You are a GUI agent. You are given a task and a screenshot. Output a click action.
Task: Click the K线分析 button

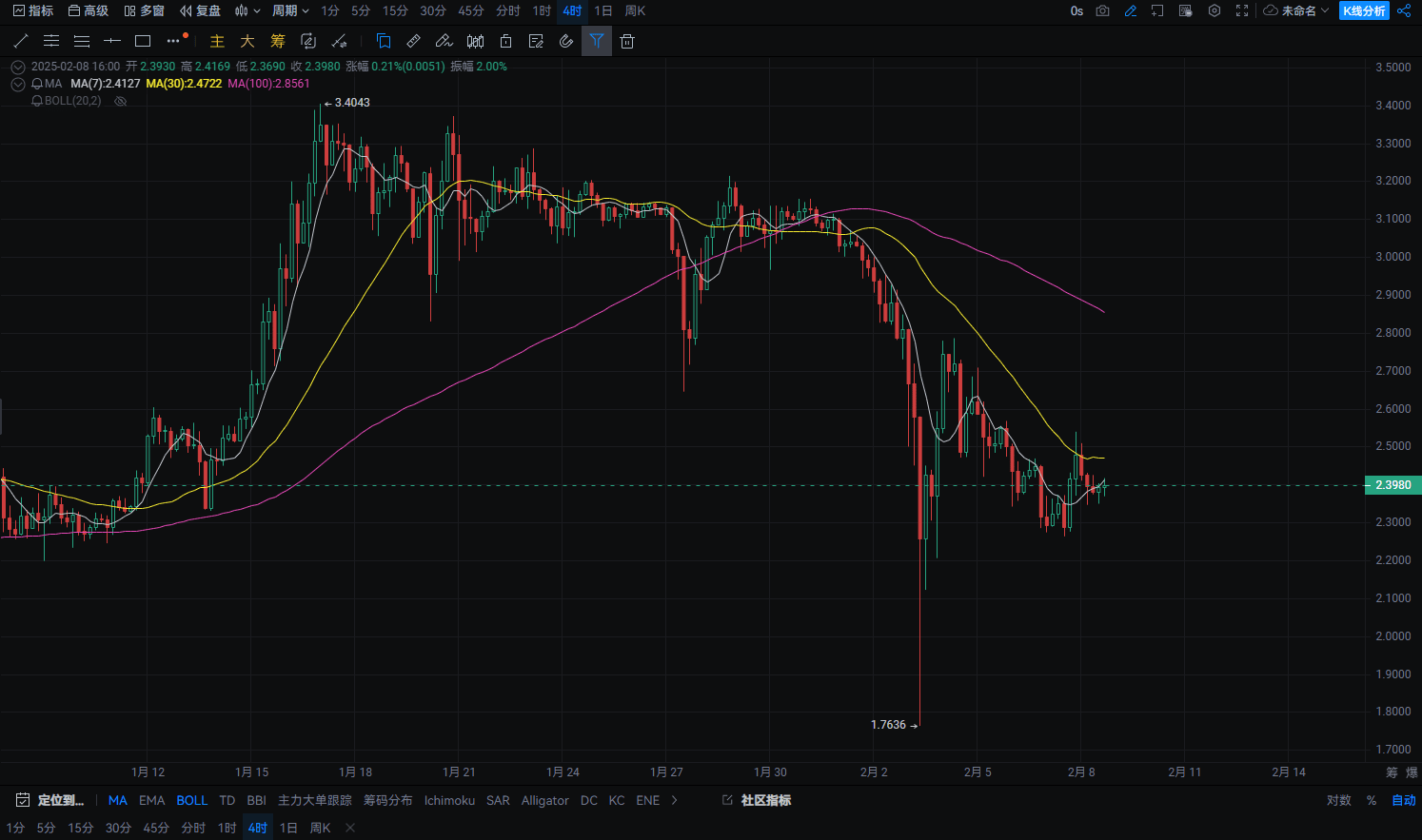click(x=1364, y=11)
